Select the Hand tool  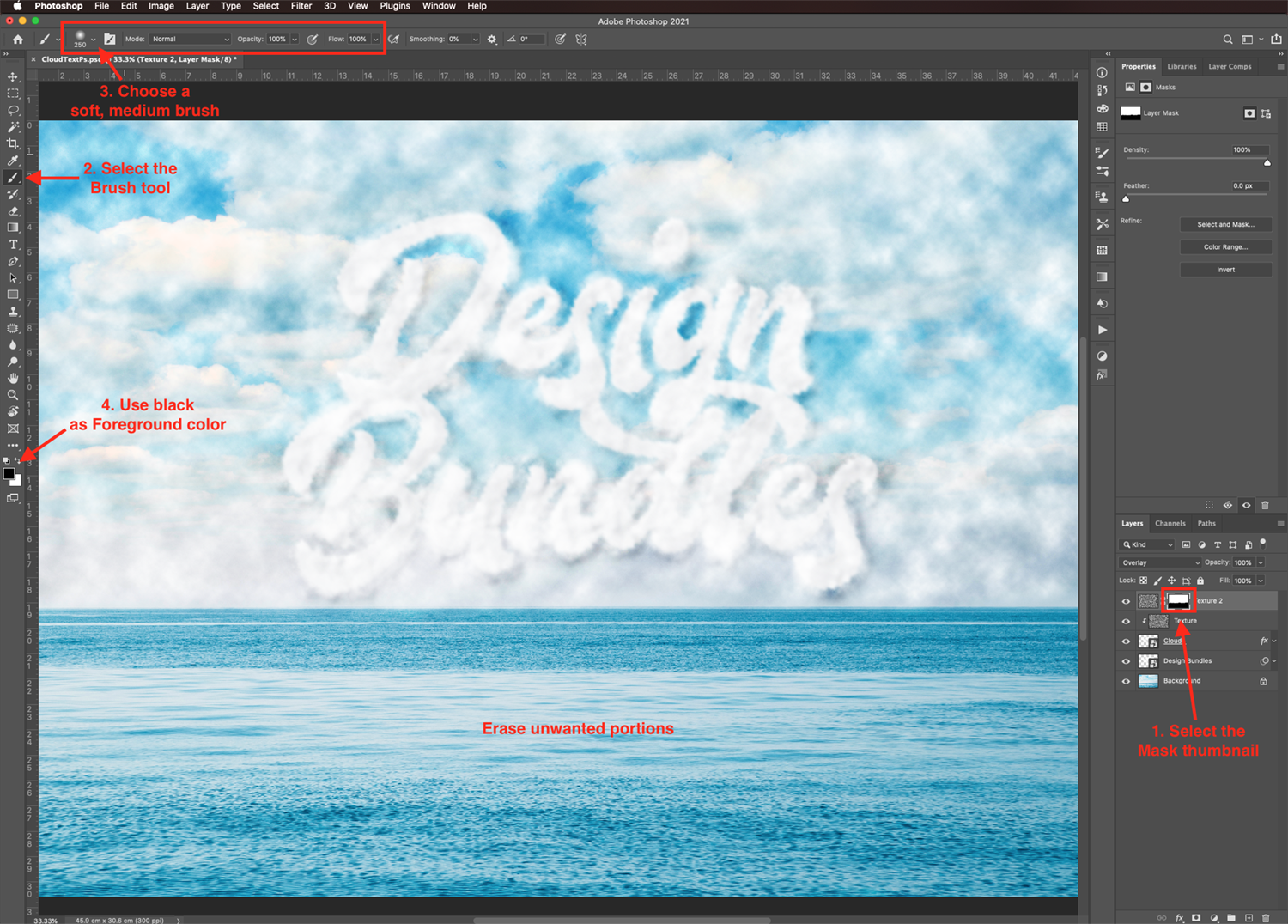tap(13, 379)
